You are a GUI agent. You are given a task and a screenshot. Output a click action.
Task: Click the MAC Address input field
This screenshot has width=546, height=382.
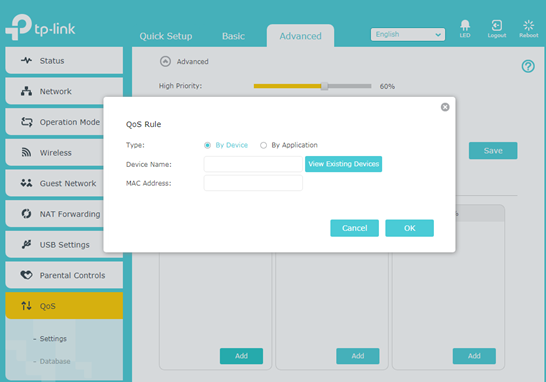253,183
